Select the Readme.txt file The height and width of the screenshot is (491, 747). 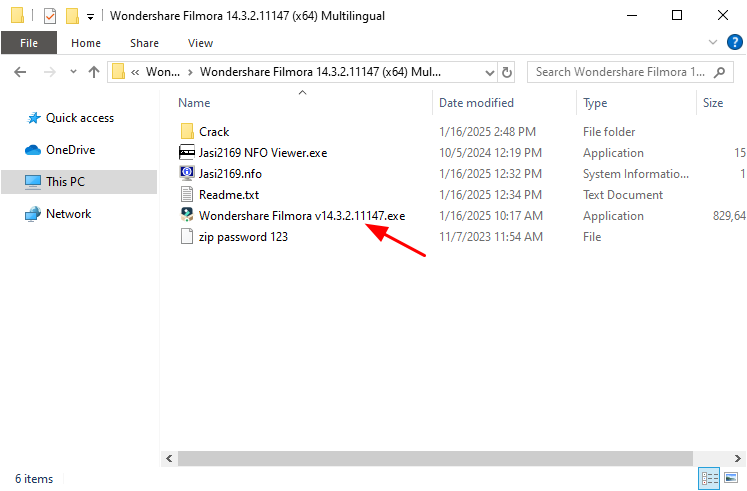click(228, 195)
